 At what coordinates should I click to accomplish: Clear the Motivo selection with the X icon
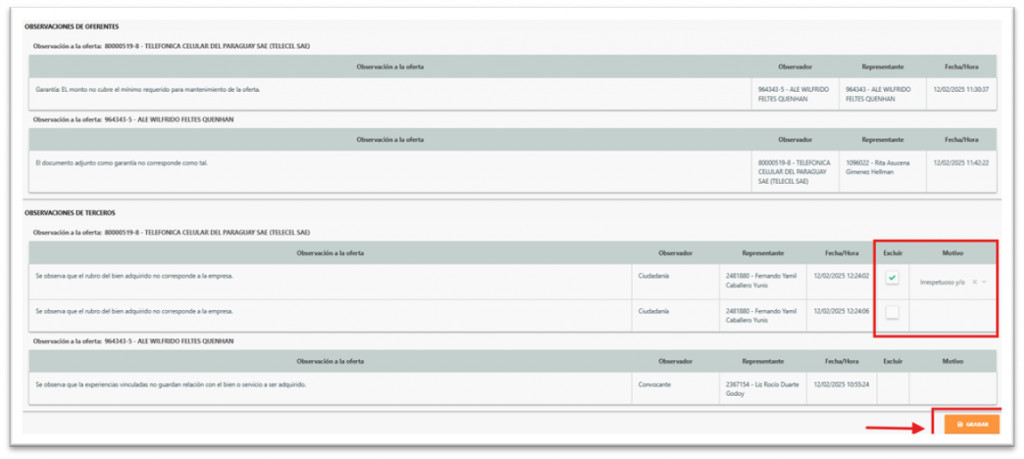pyautogui.click(x=975, y=283)
